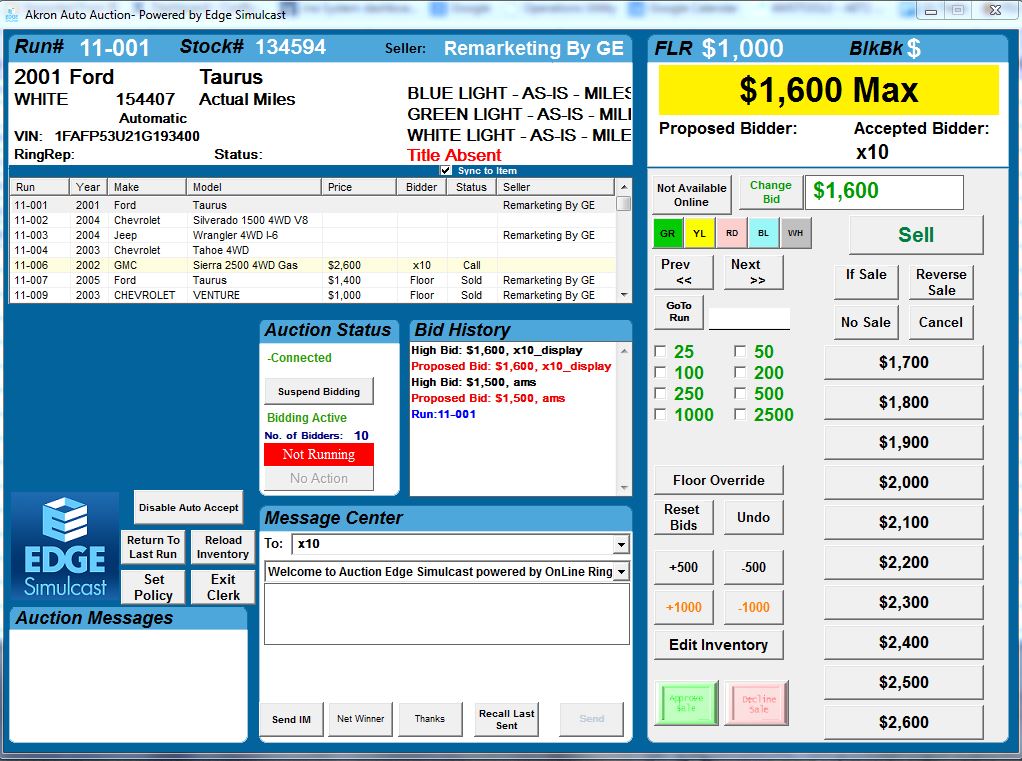The width and height of the screenshot is (1022, 761).
Task: Set bid to $1,900
Action: point(903,442)
